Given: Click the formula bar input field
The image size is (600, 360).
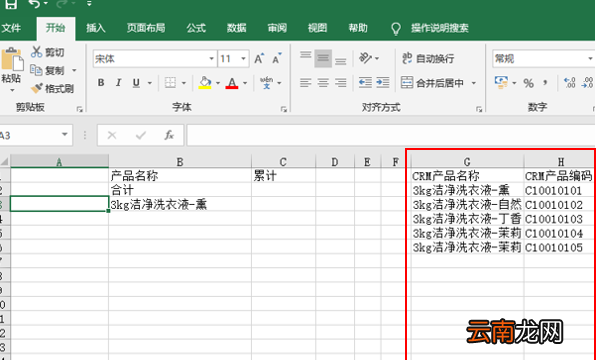Looking at the screenshot, I should (390, 135).
